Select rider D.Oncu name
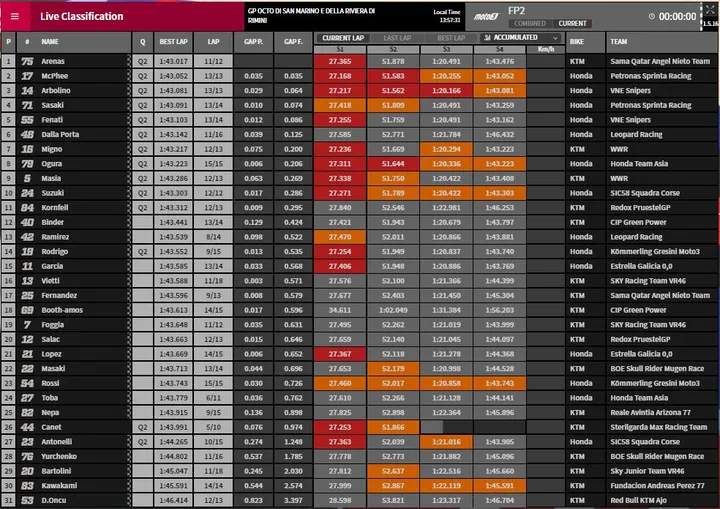 54,500
